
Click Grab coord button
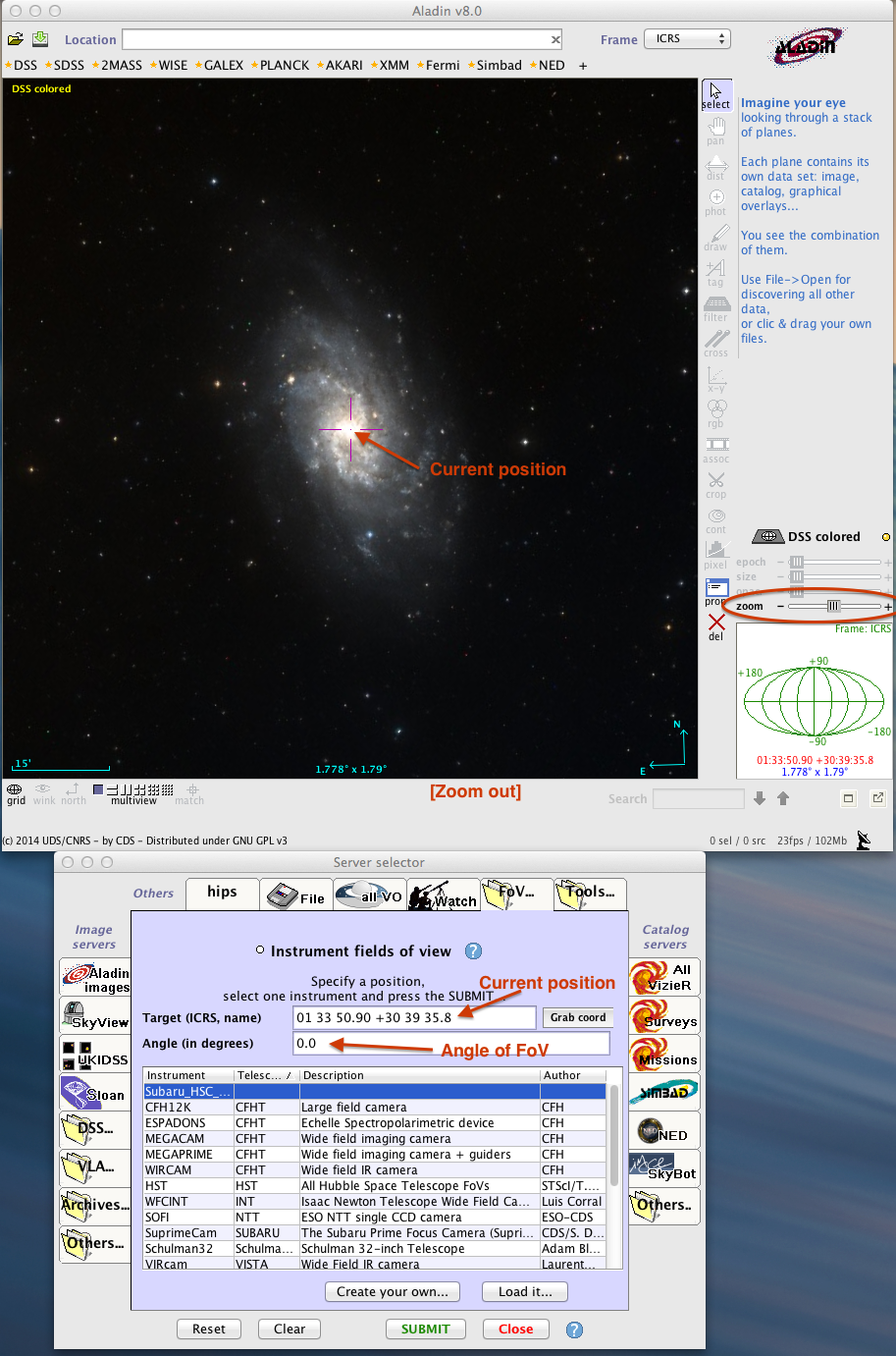[x=577, y=1017]
